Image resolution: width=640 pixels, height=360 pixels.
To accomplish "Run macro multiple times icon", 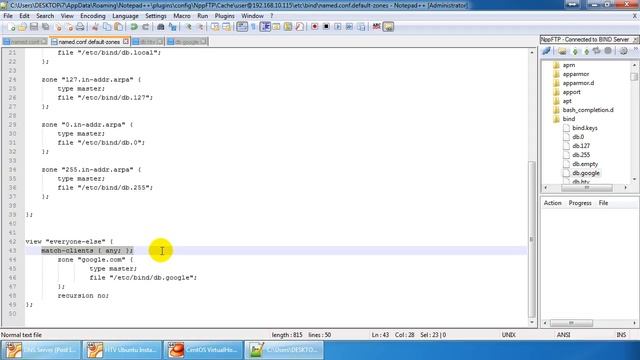I will point(349,27).
